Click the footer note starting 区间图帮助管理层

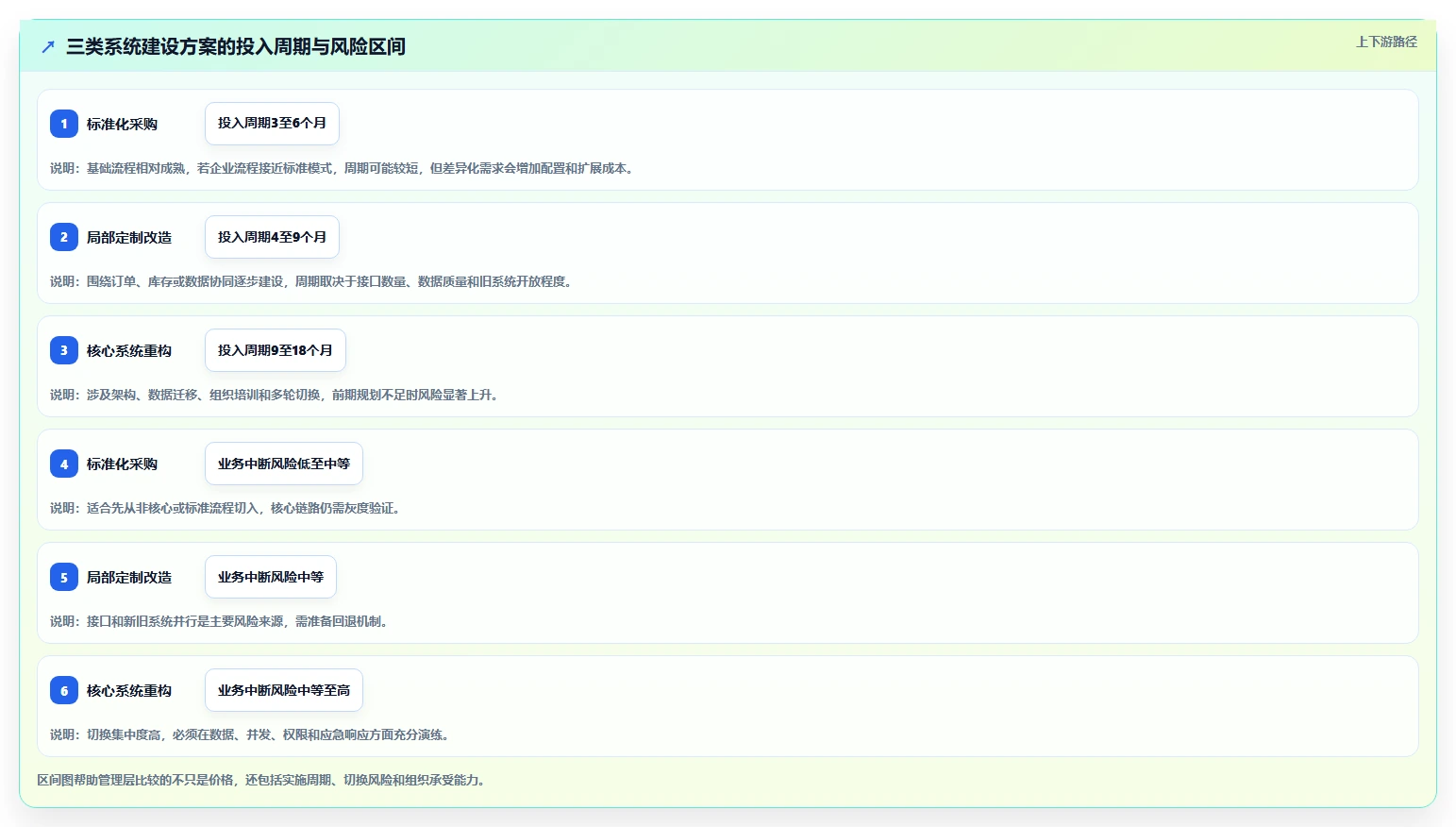(x=263, y=780)
